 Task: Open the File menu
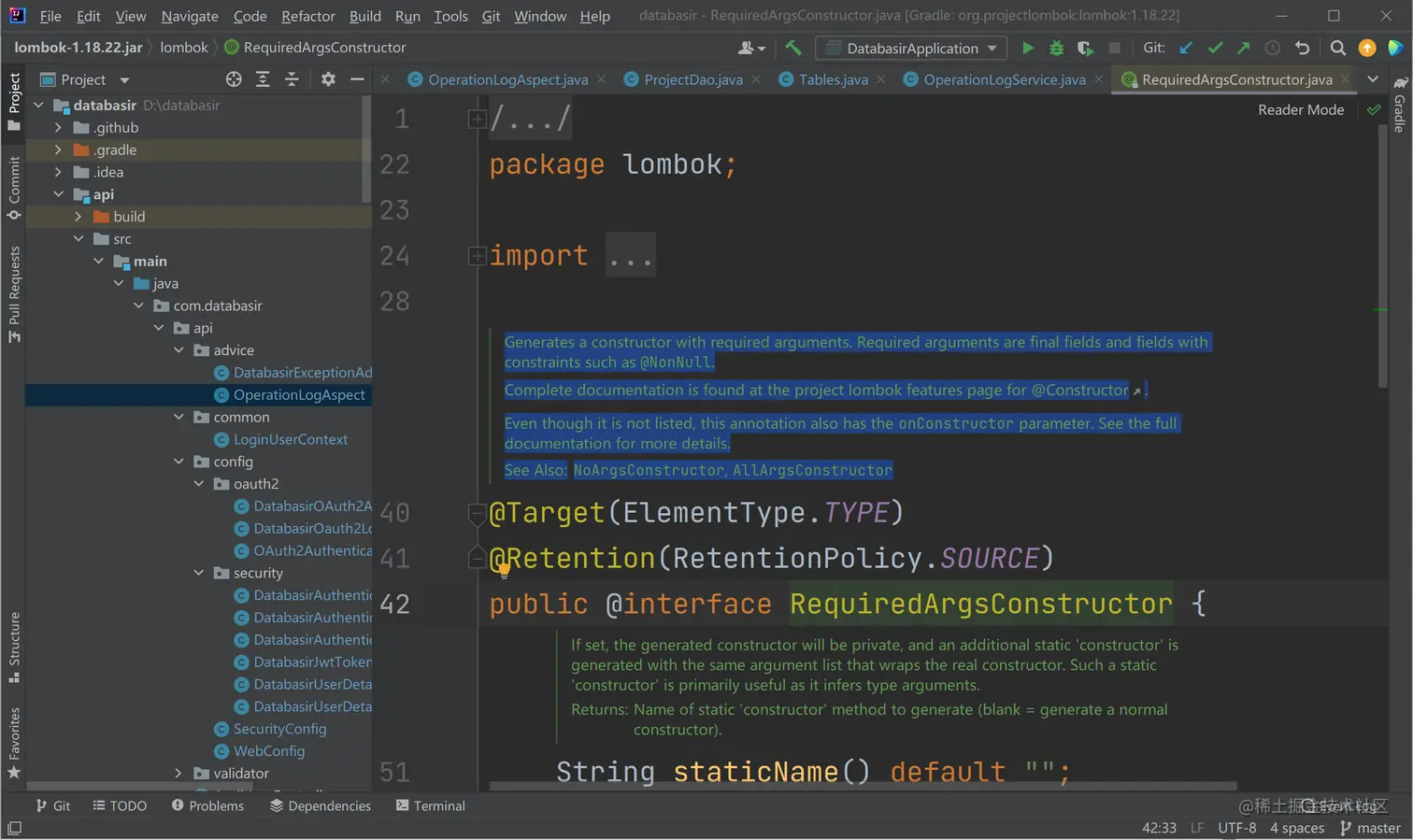pos(50,16)
